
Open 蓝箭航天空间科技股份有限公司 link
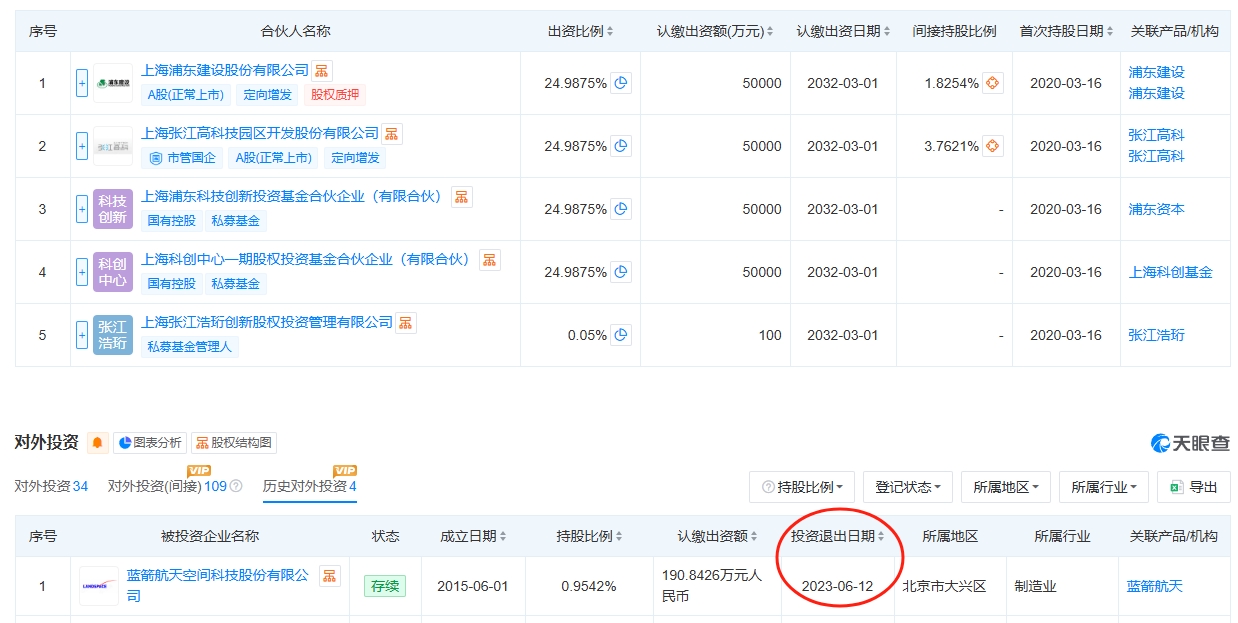coord(218,586)
